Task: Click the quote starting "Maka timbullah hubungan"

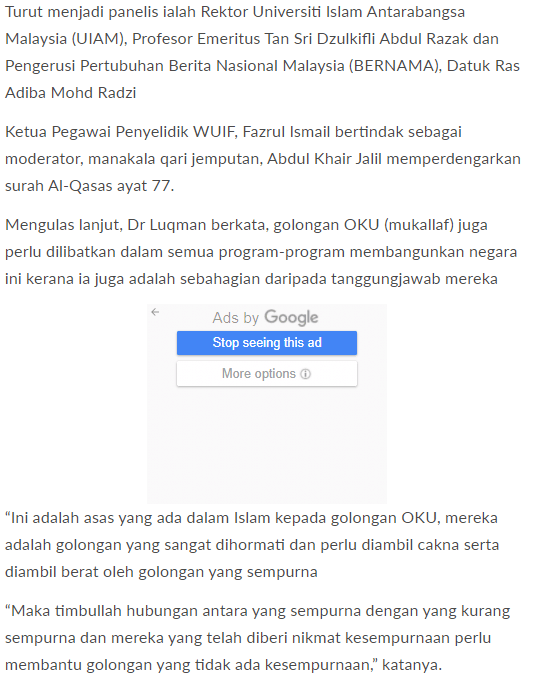Action: pos(258,638)
